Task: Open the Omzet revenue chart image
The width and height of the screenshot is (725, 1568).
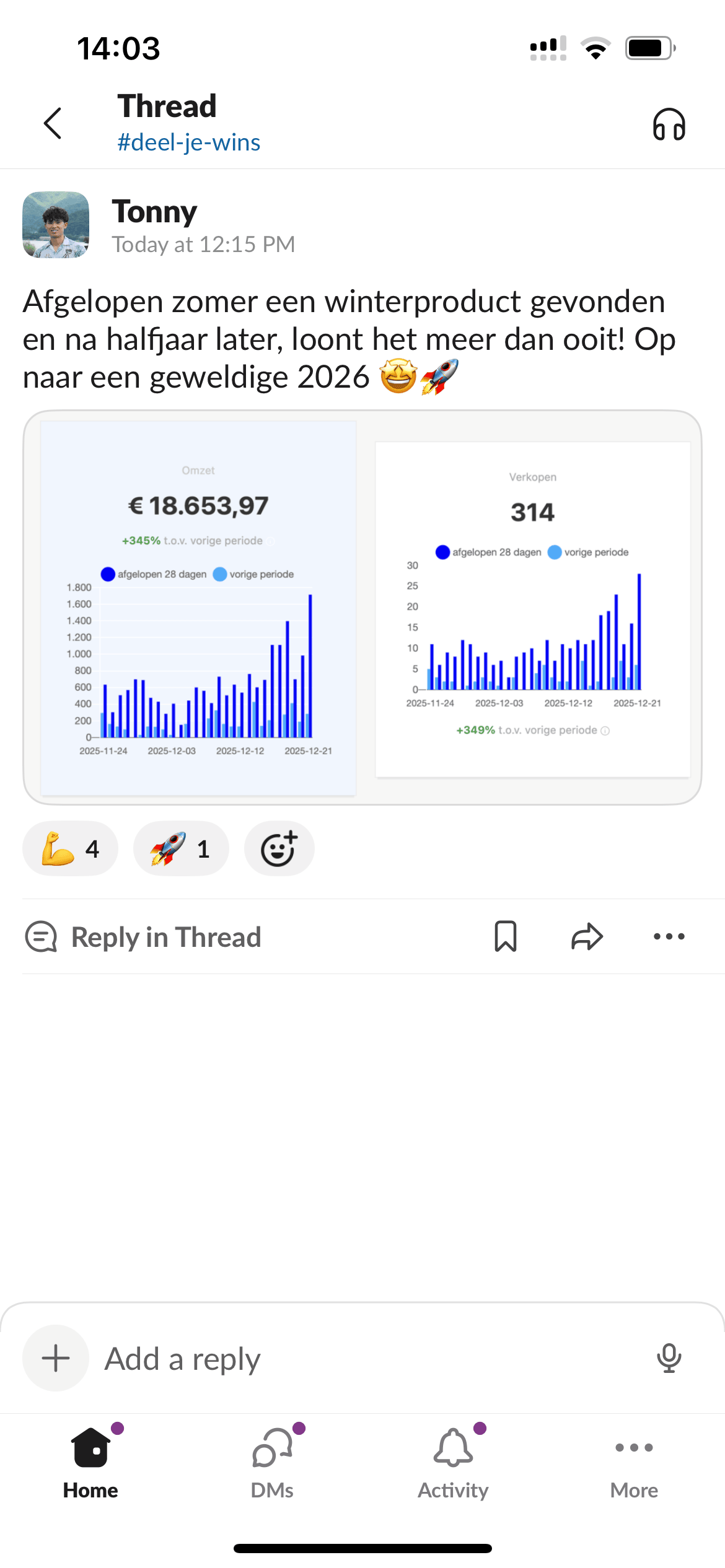Action: coord(198,607)
